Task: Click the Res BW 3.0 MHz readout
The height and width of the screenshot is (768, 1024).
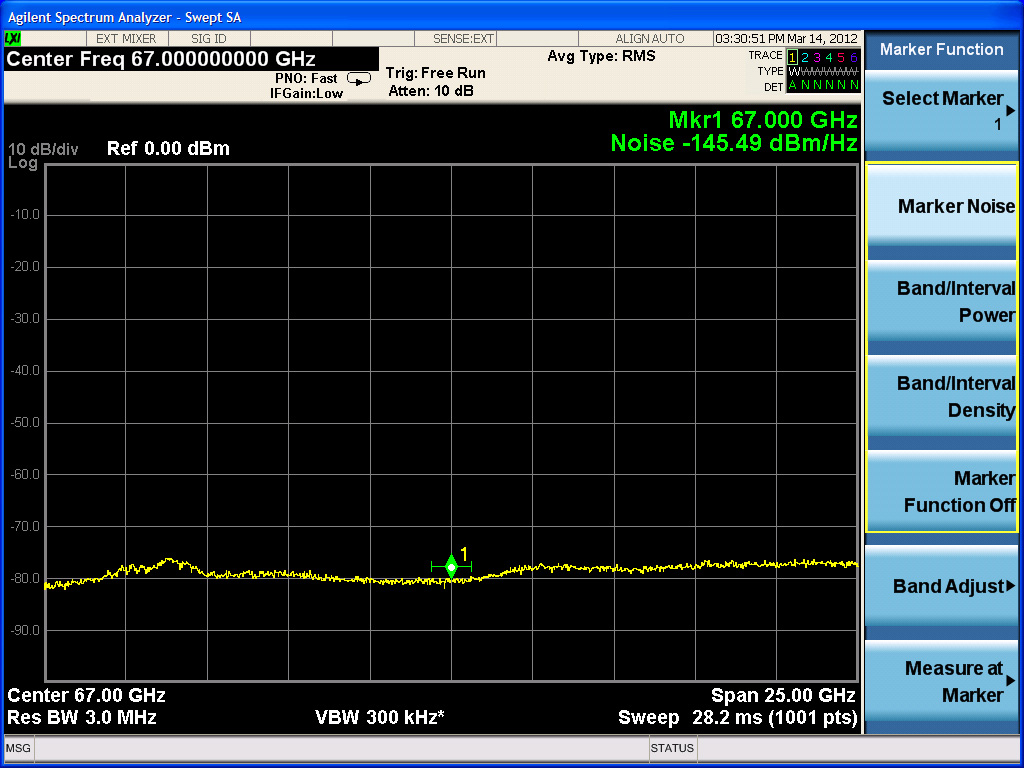Action: pos(82,717)
